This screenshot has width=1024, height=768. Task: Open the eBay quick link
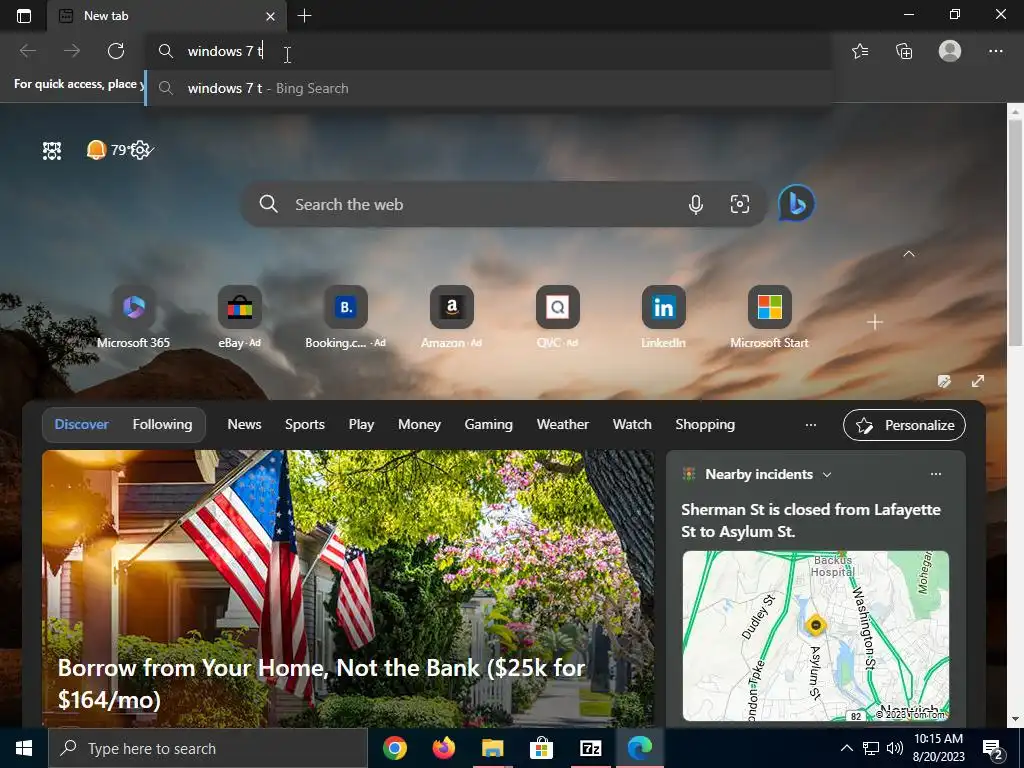tap(239, 318)
